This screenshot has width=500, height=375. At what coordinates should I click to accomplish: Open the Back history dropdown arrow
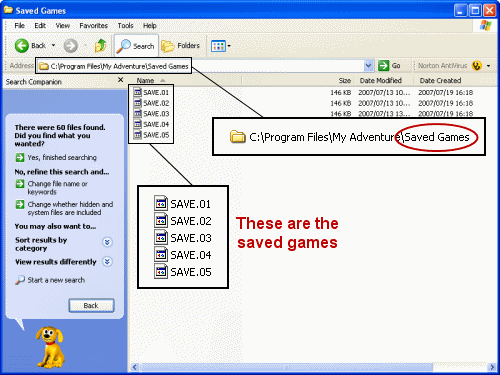(x=53, y=45)
